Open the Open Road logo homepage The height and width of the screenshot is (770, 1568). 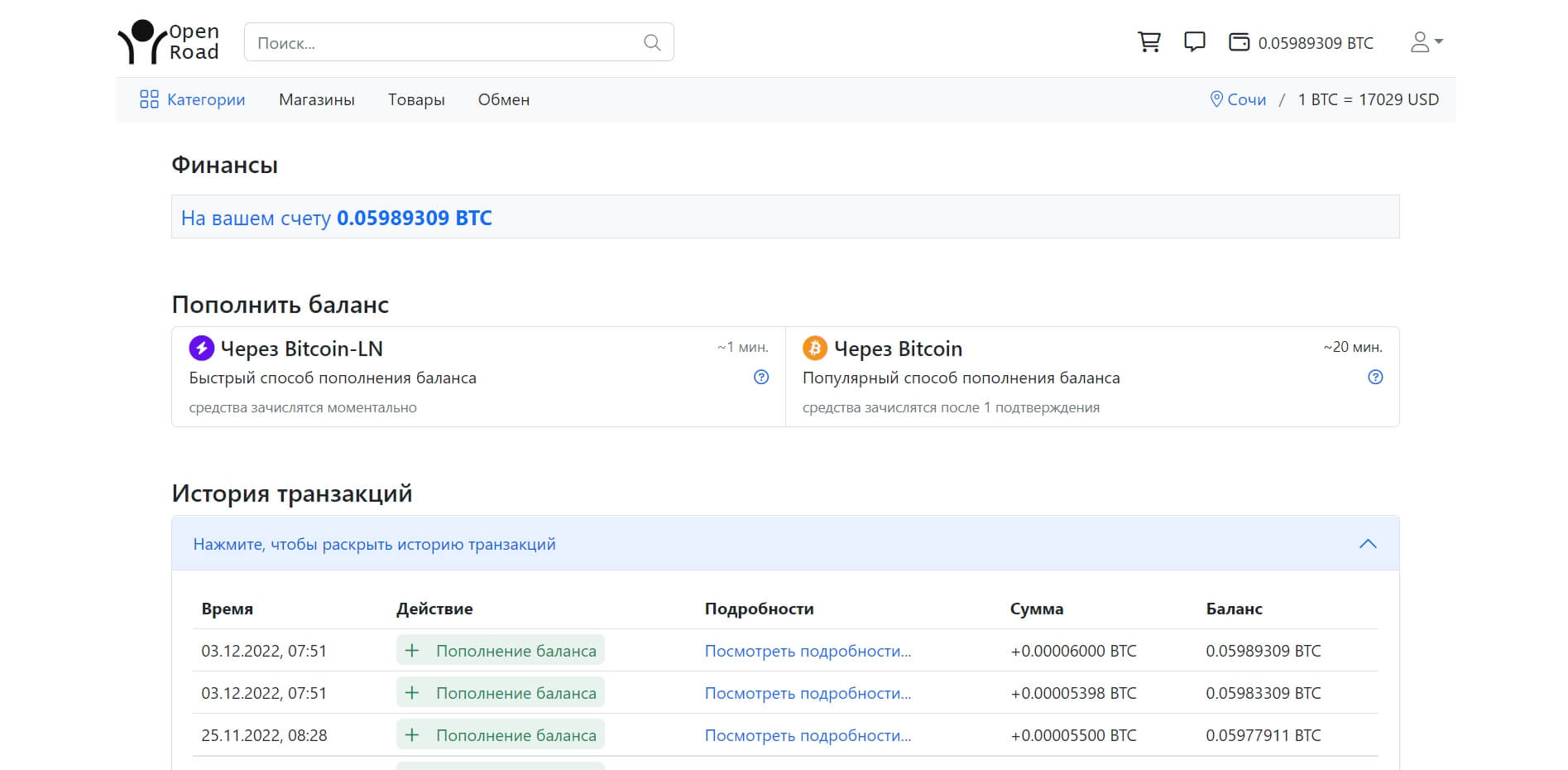tap(169, 42)
